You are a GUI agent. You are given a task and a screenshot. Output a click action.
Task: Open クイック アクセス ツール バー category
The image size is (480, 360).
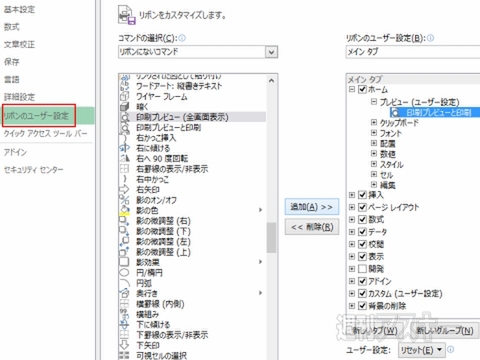click(46, 134)
